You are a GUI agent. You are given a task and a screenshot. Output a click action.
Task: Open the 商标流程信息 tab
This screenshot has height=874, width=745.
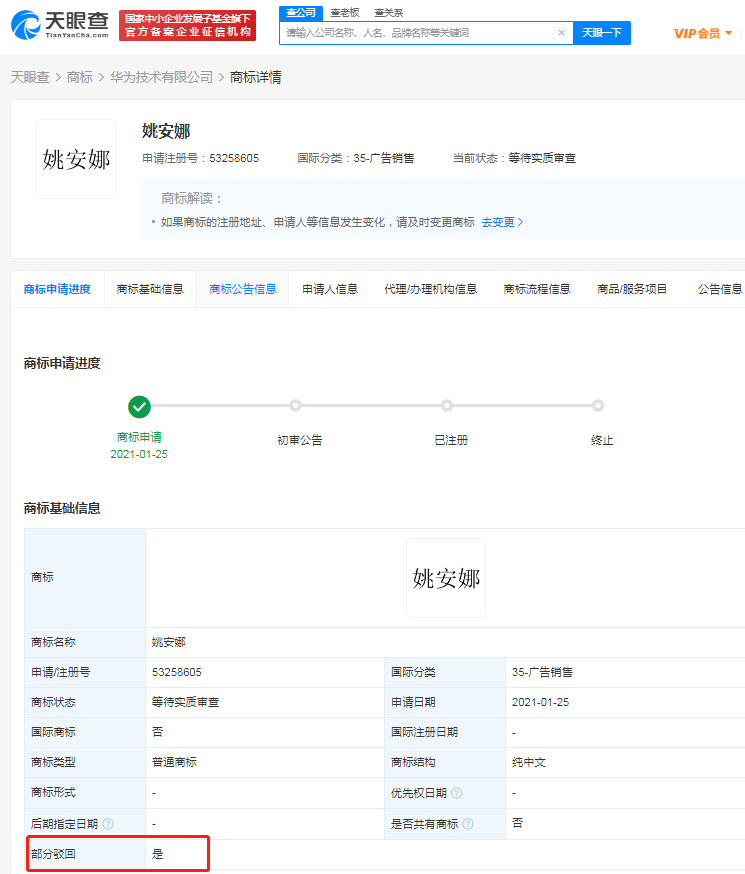(x=536, y=289)
